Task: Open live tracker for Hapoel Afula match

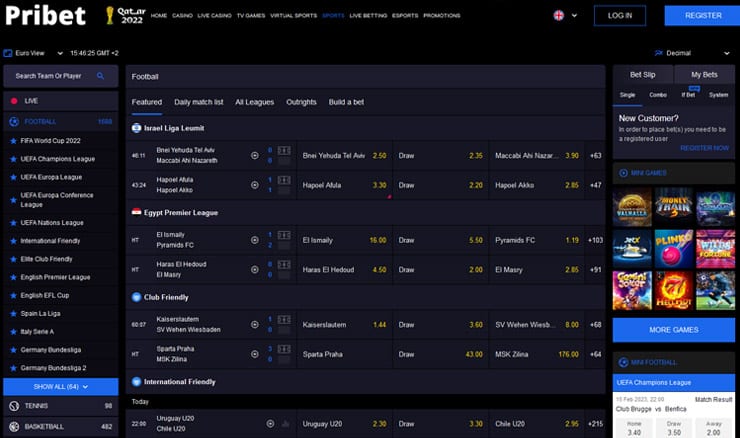Action: point(255,185)
